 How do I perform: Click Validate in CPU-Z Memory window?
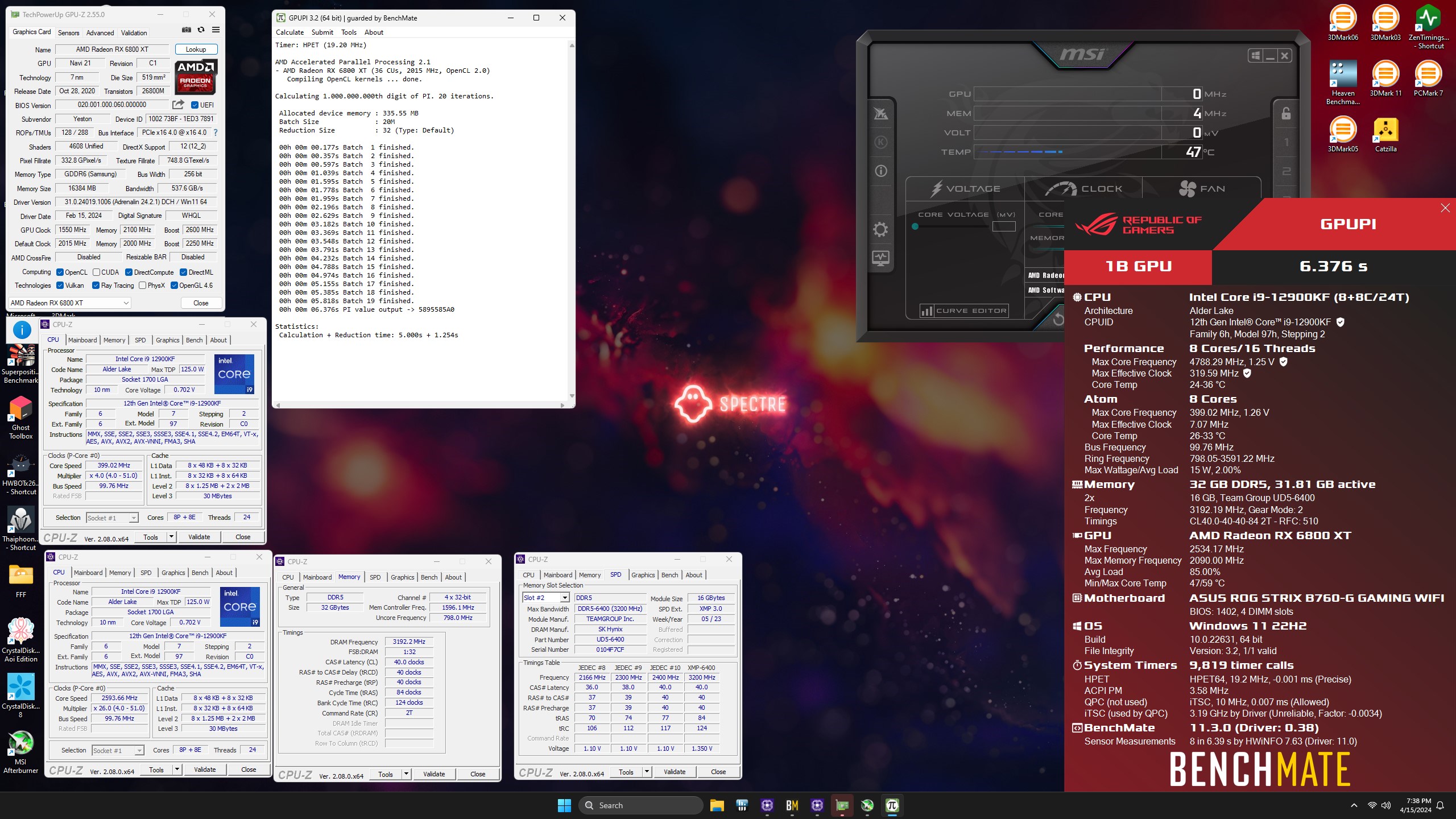[434, 774]
